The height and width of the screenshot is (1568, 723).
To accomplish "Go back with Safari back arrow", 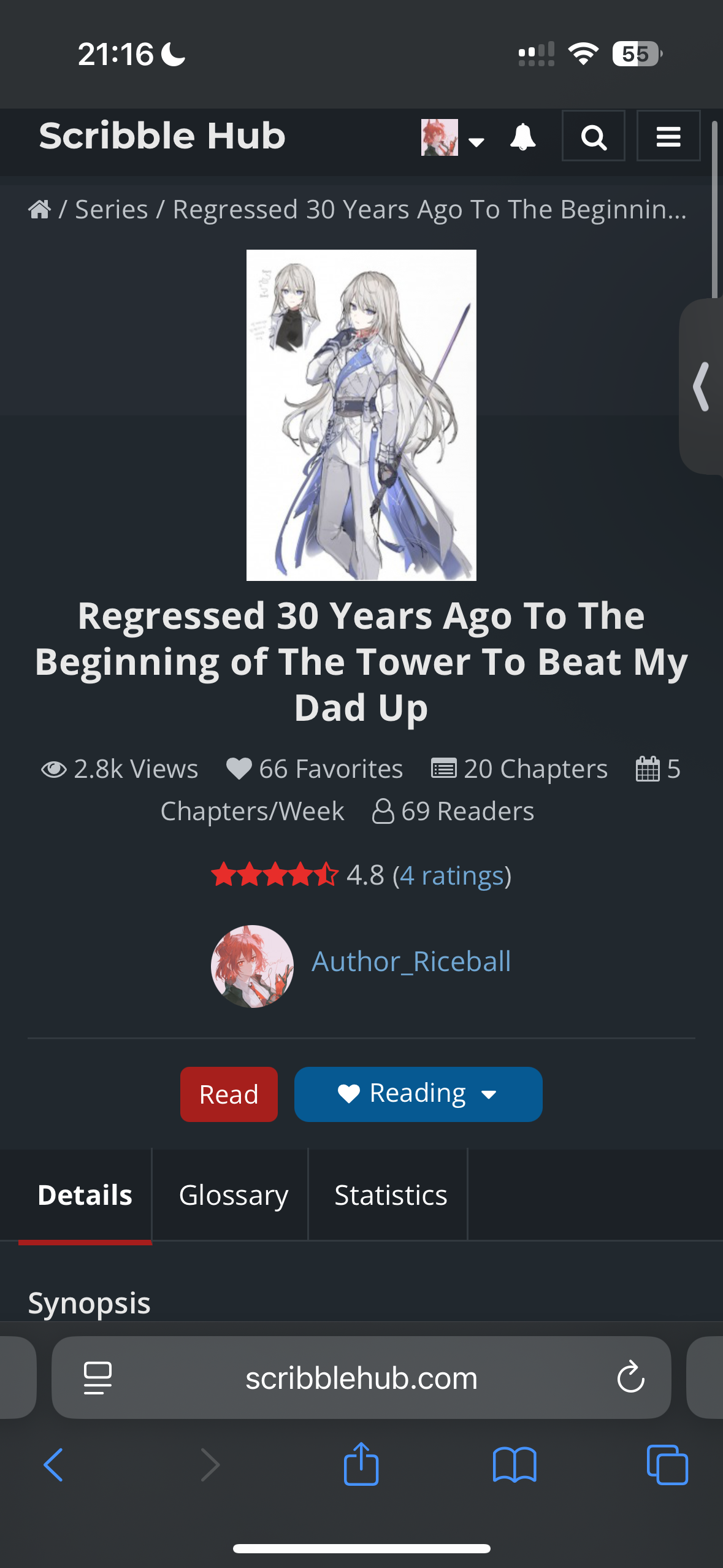I will pyautogui.click(x=53, y=1465).
